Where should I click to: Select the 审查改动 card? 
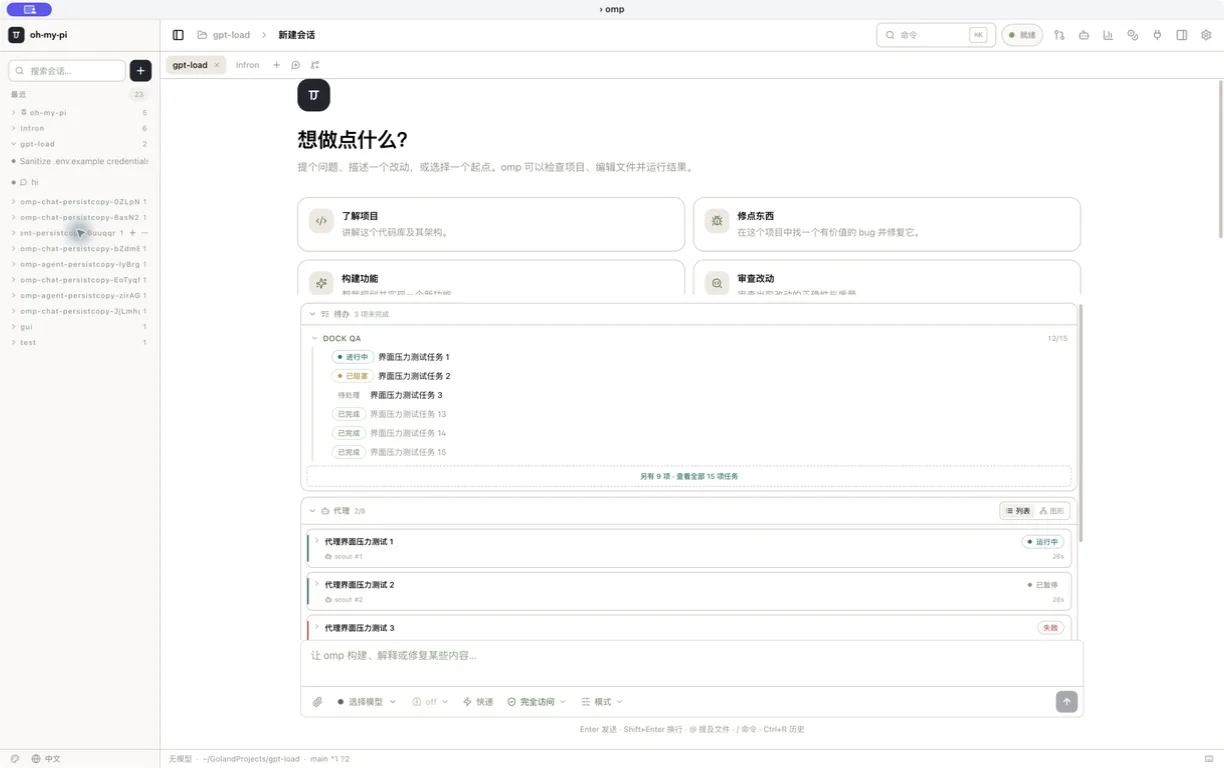click(x=887, y=277)
